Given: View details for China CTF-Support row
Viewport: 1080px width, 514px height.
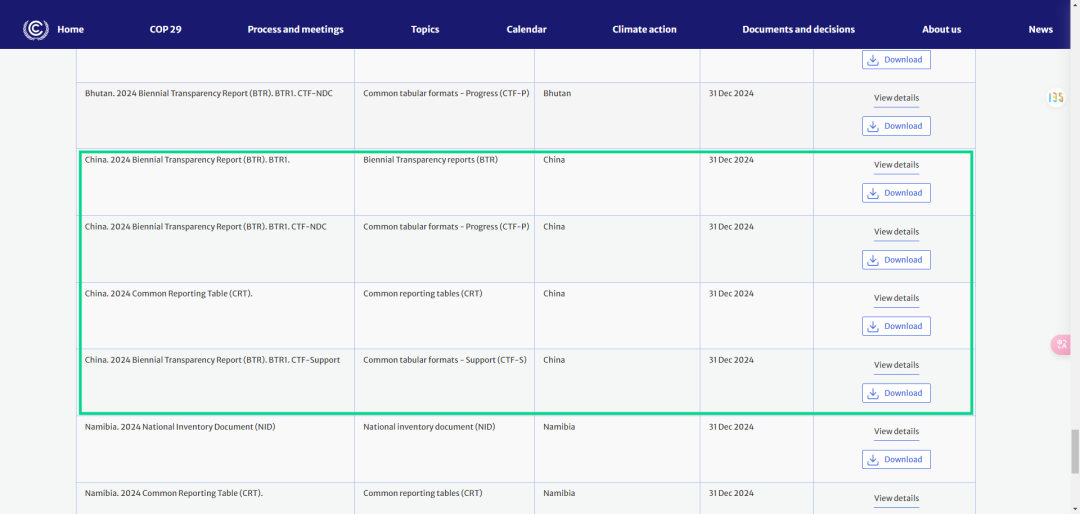Looking at the screenshot, I should (x=896, y=365).
